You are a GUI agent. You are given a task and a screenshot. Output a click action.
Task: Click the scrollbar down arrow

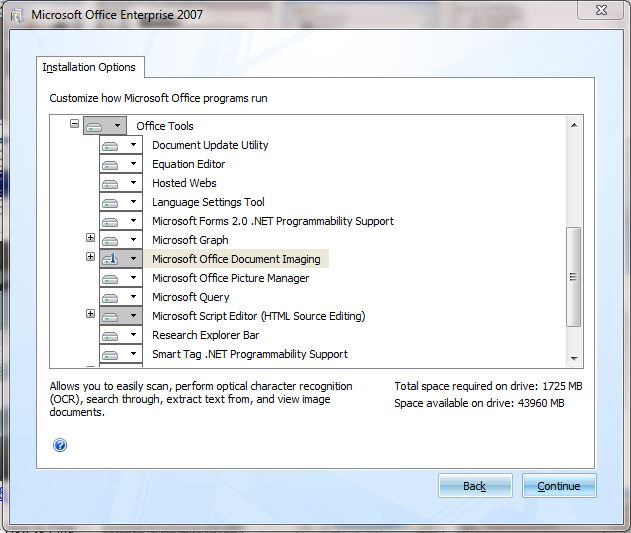coord(574,358)
